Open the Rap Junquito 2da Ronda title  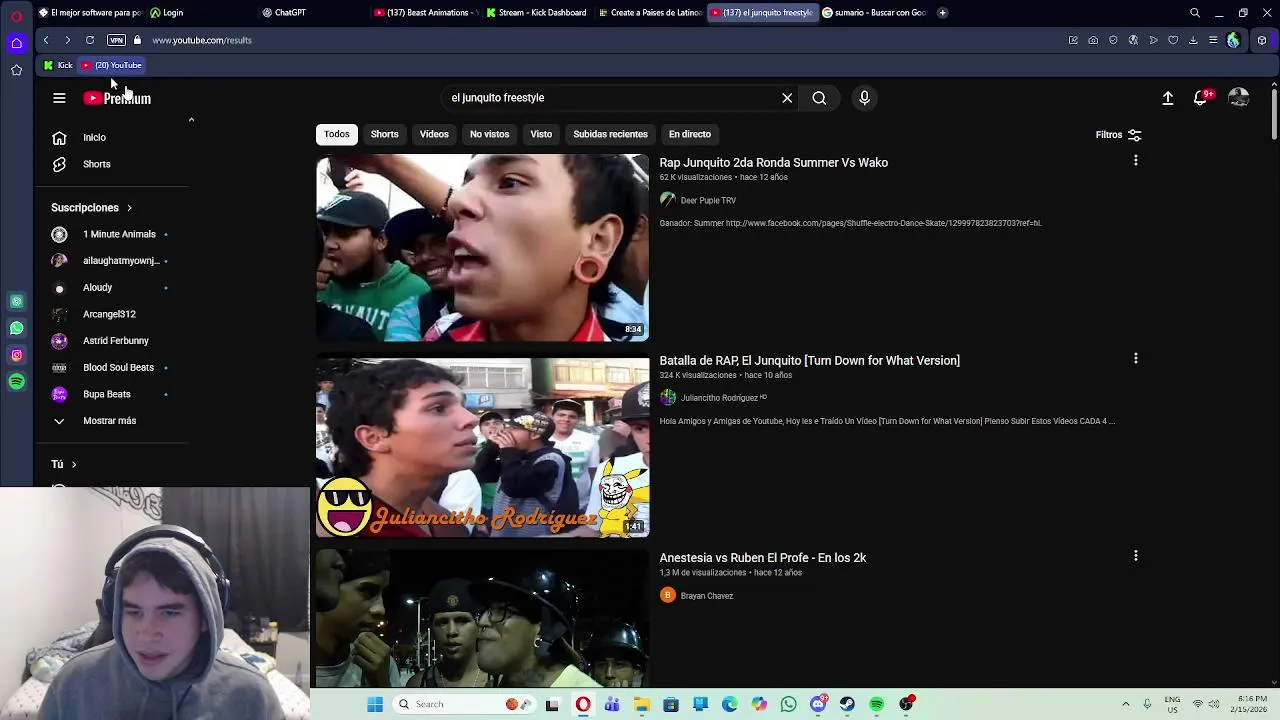(773, 163)
